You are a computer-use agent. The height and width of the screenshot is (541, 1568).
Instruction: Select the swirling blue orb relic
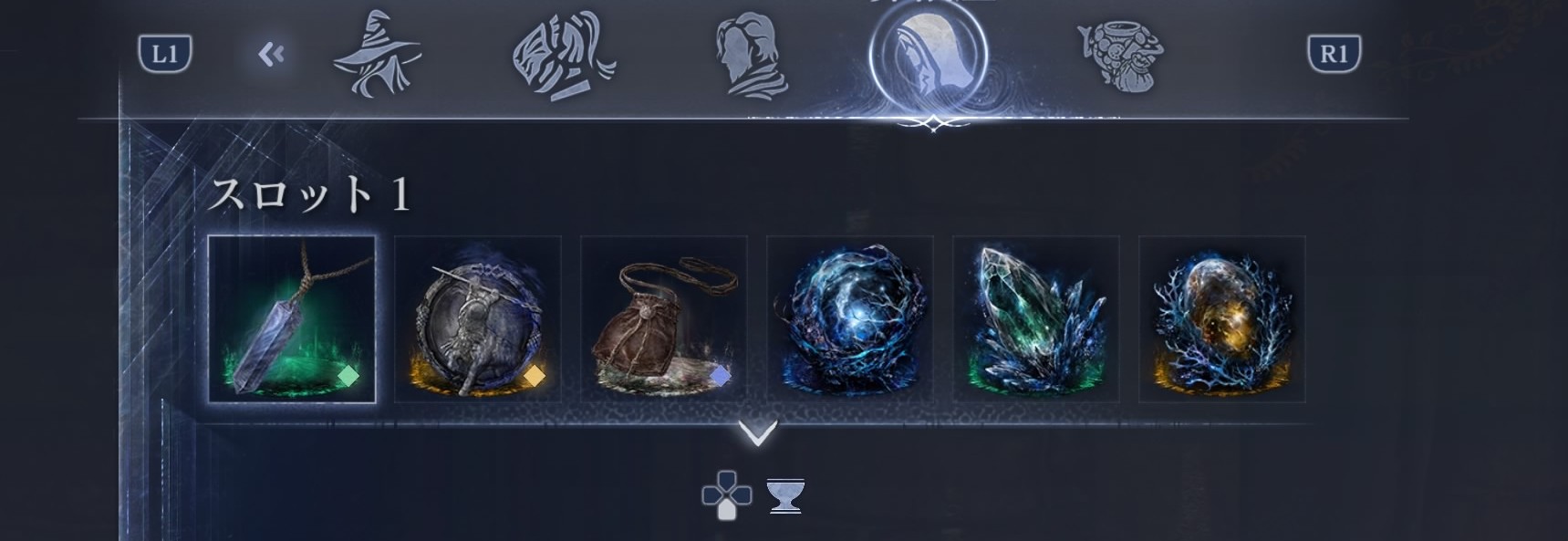(850, 319)
